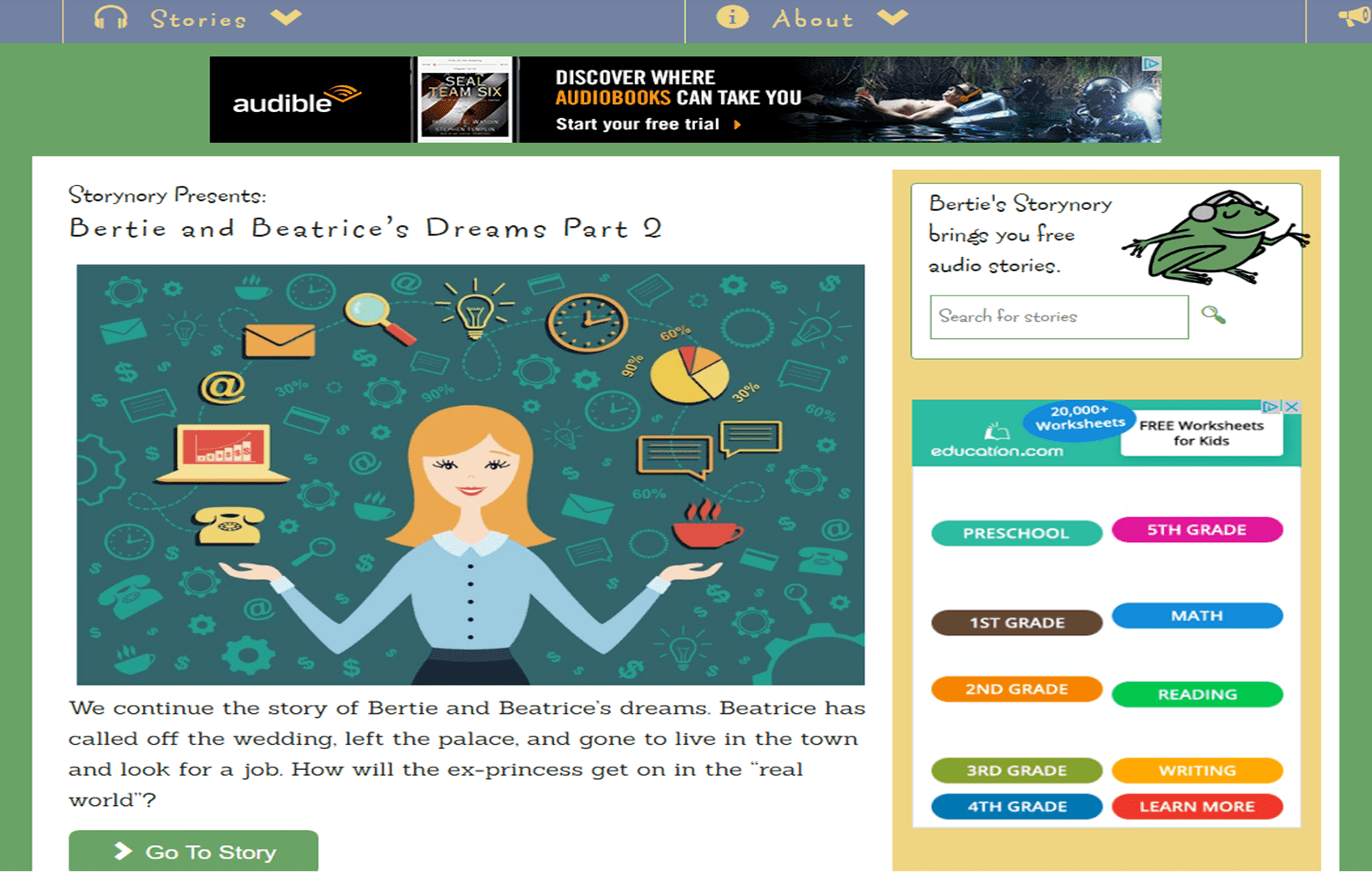Click the AdChoices icon on Audible banner

coord(1152,64)
